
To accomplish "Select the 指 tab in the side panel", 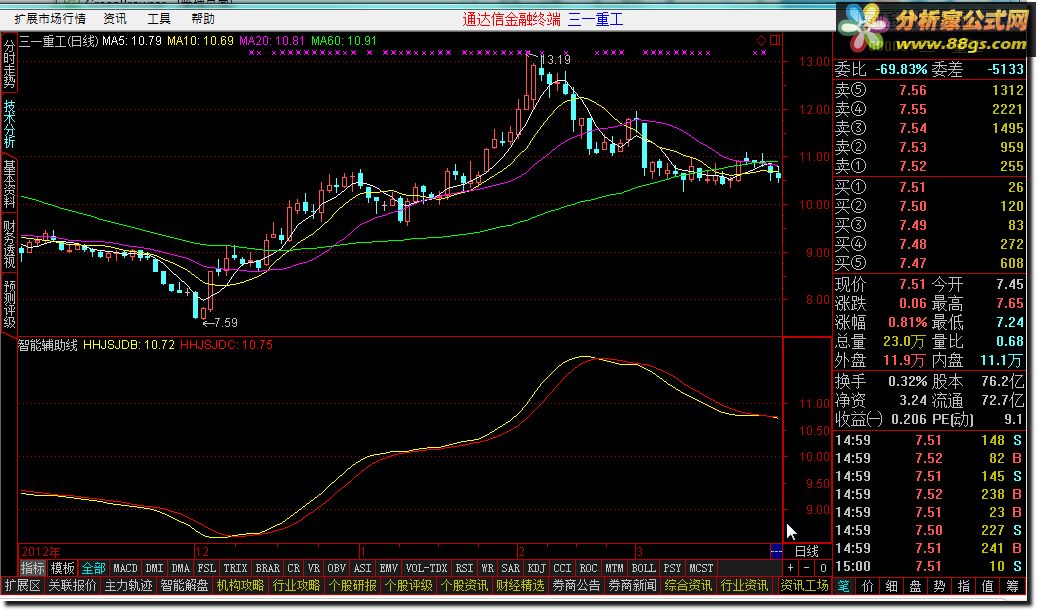I will coord(964,586).
